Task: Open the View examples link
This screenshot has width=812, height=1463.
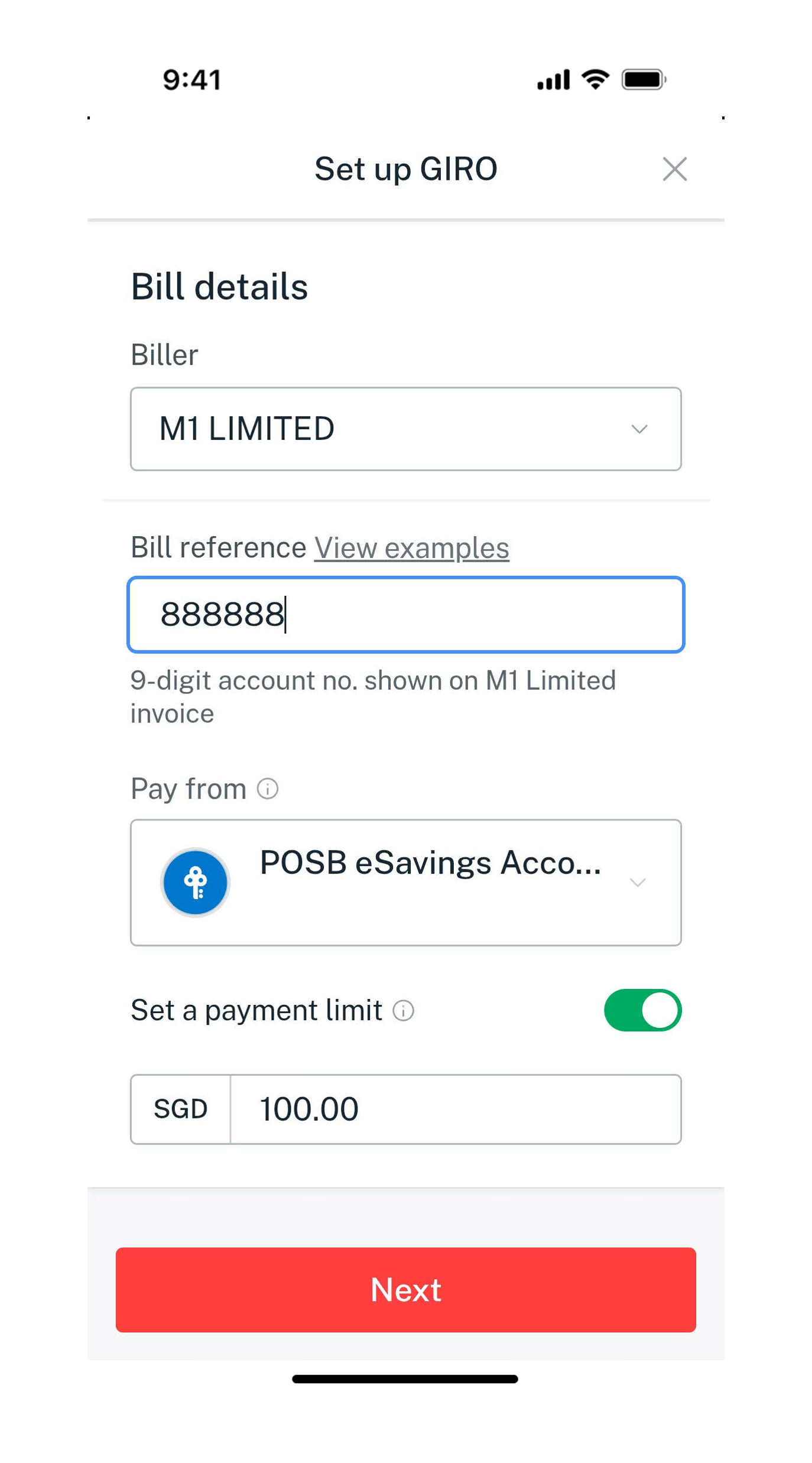Action: 411,548
